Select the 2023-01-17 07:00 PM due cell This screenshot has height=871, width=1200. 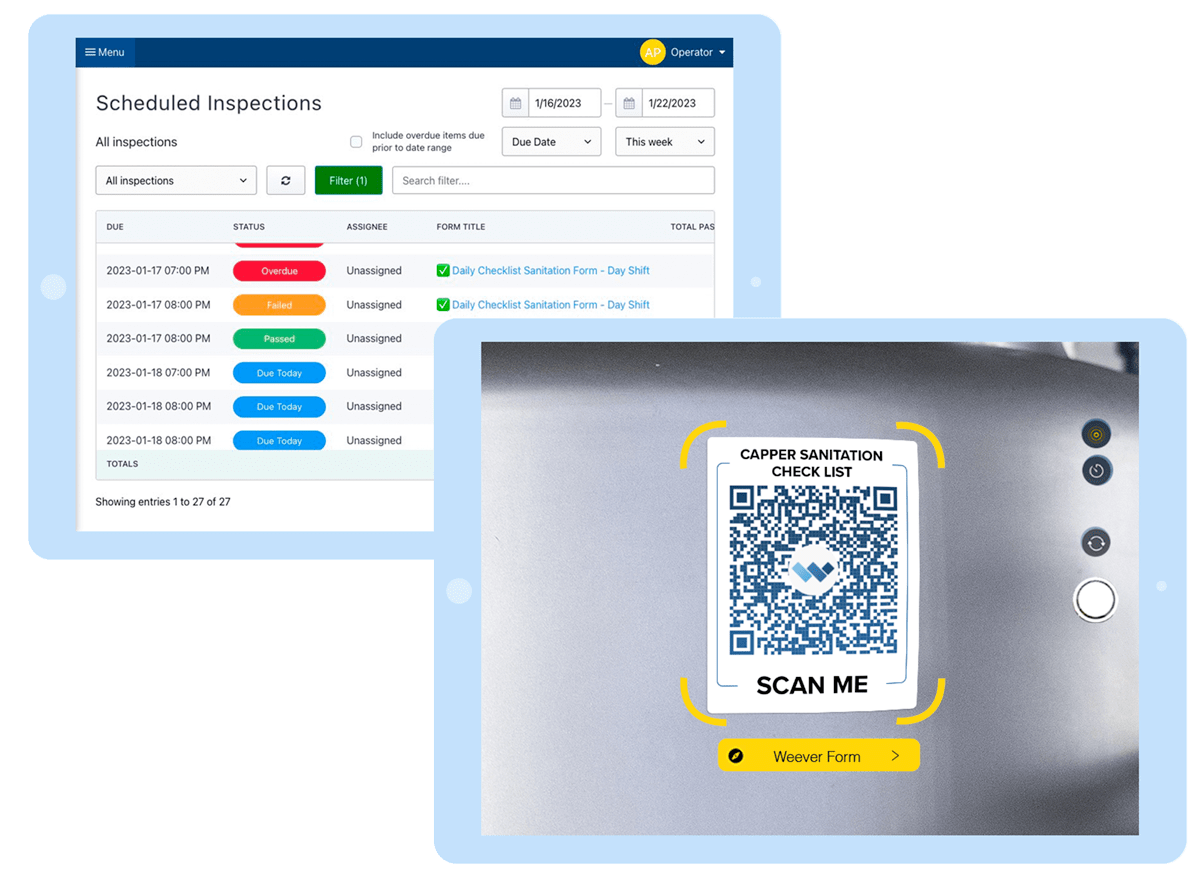pos(158,271)
